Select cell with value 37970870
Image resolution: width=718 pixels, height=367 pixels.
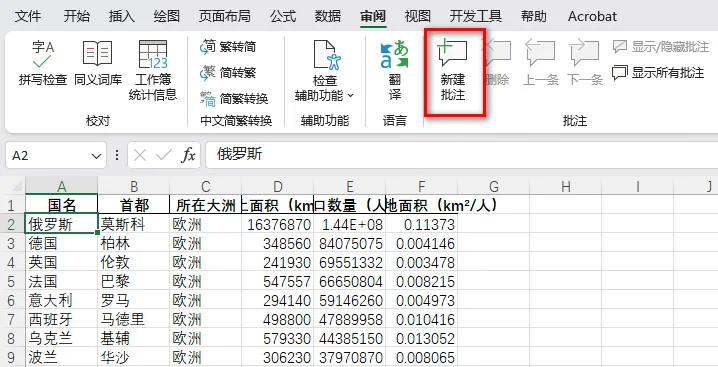[x=349, y=357]
